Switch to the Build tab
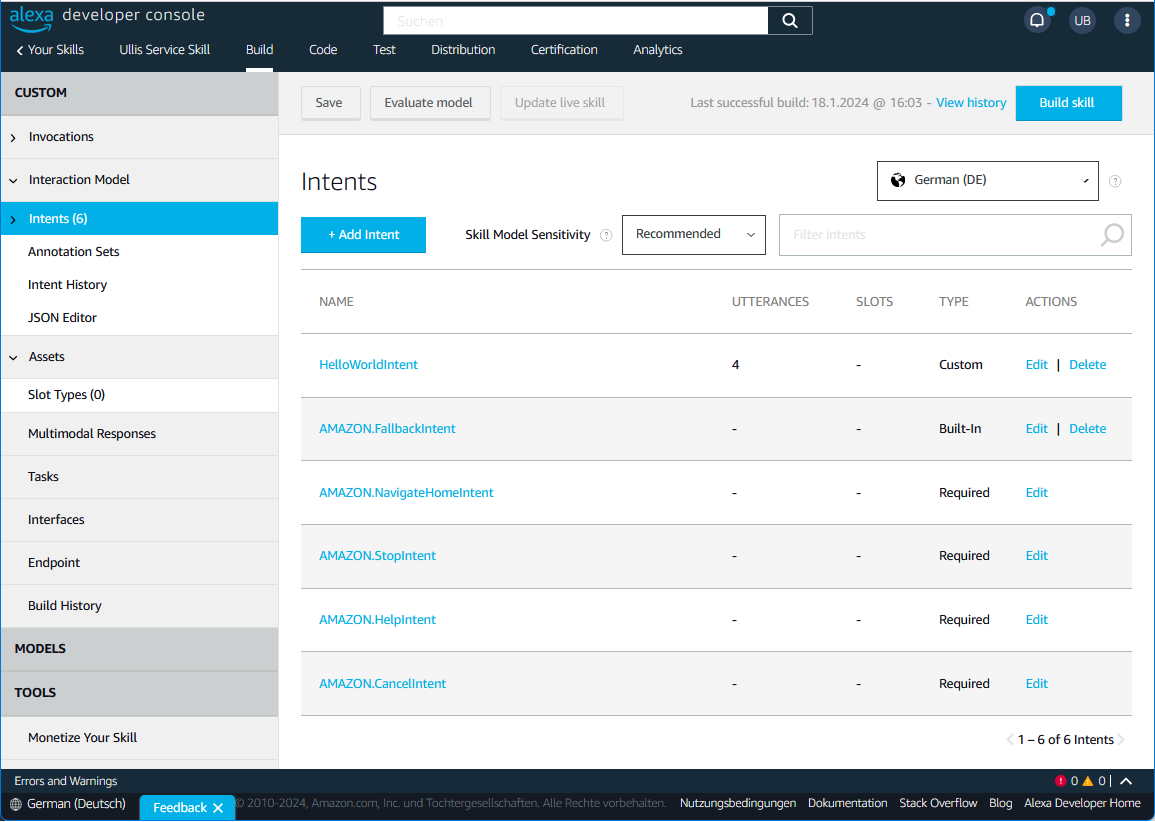The height and width of the screenshot is (822, 1155). click(x=259, y=49)
